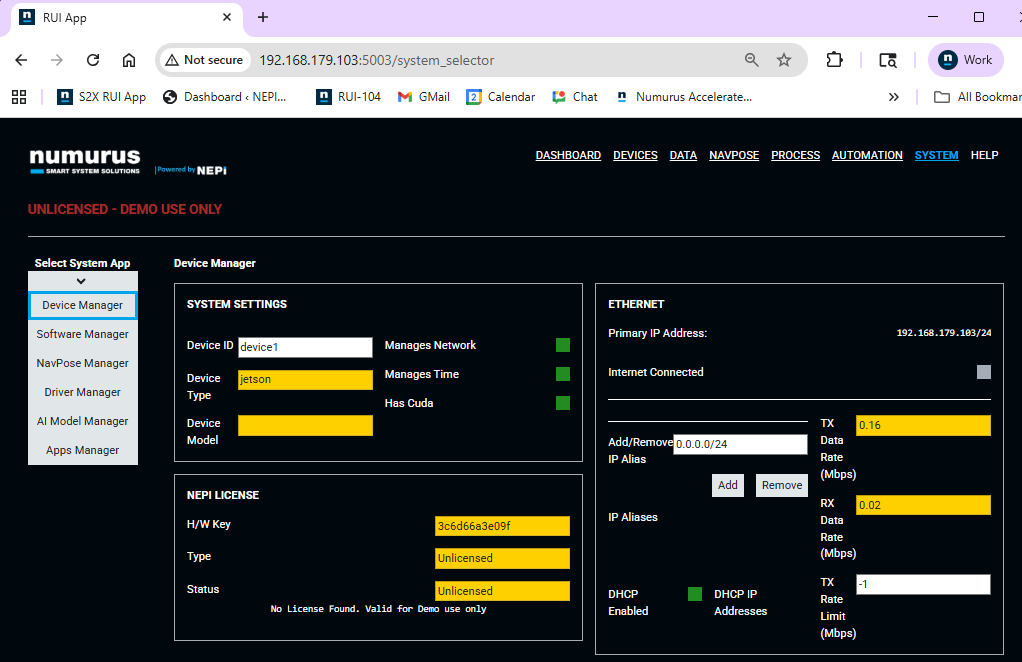
Task: Click the browser home icon
Action: (x=129, y=60)
